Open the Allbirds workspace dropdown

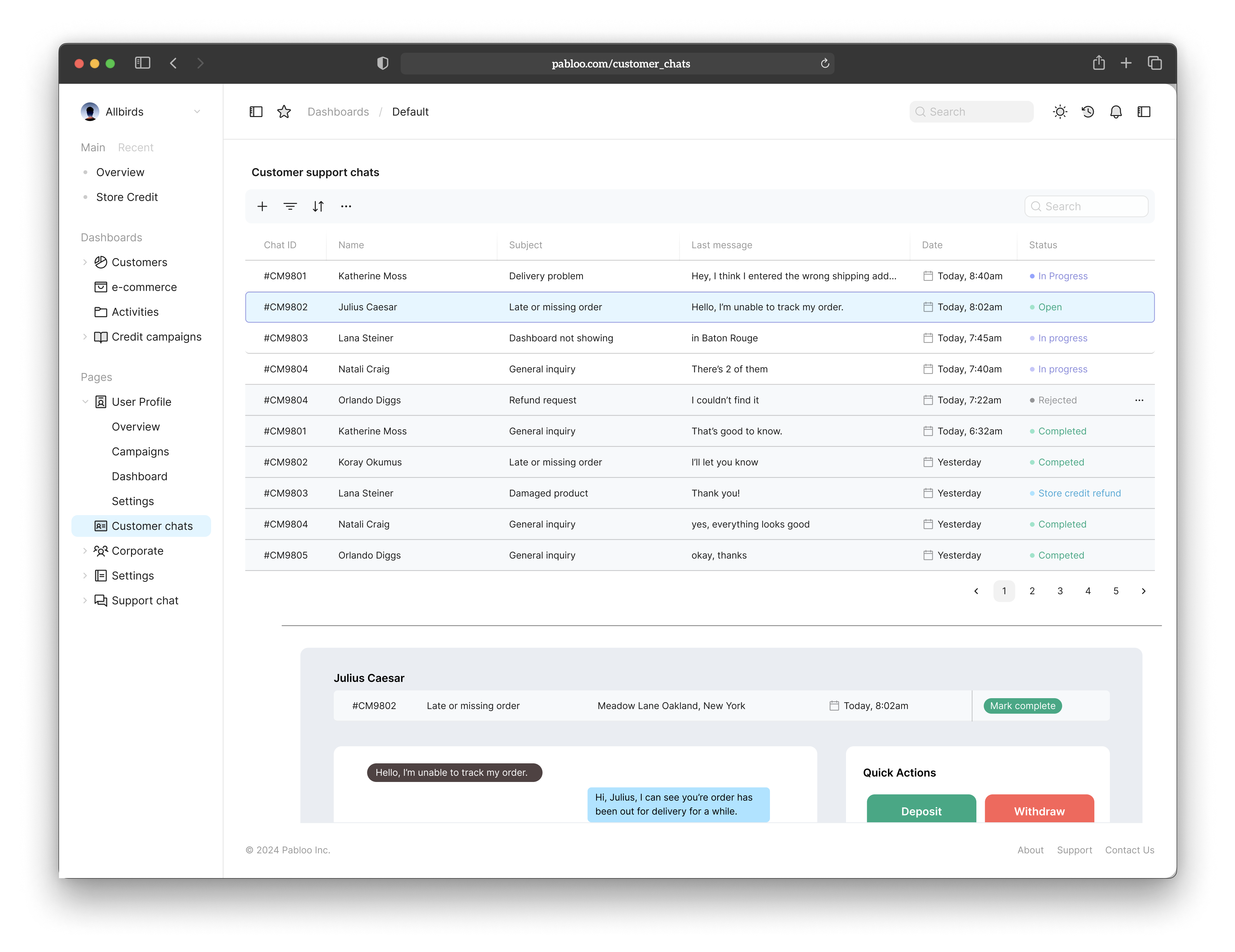click(x=197, y=112)
